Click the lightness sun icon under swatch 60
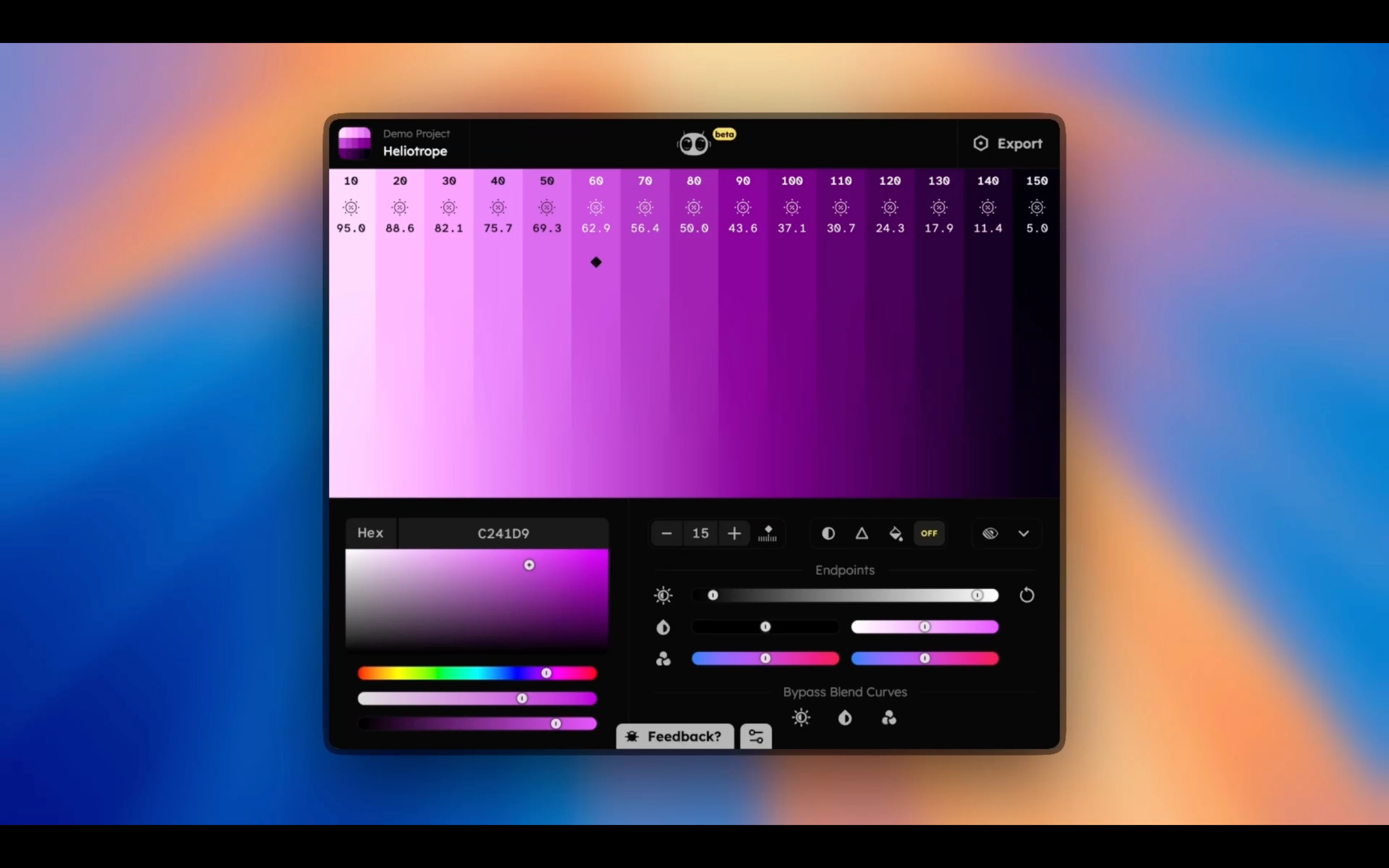 (x=596, y=207)
